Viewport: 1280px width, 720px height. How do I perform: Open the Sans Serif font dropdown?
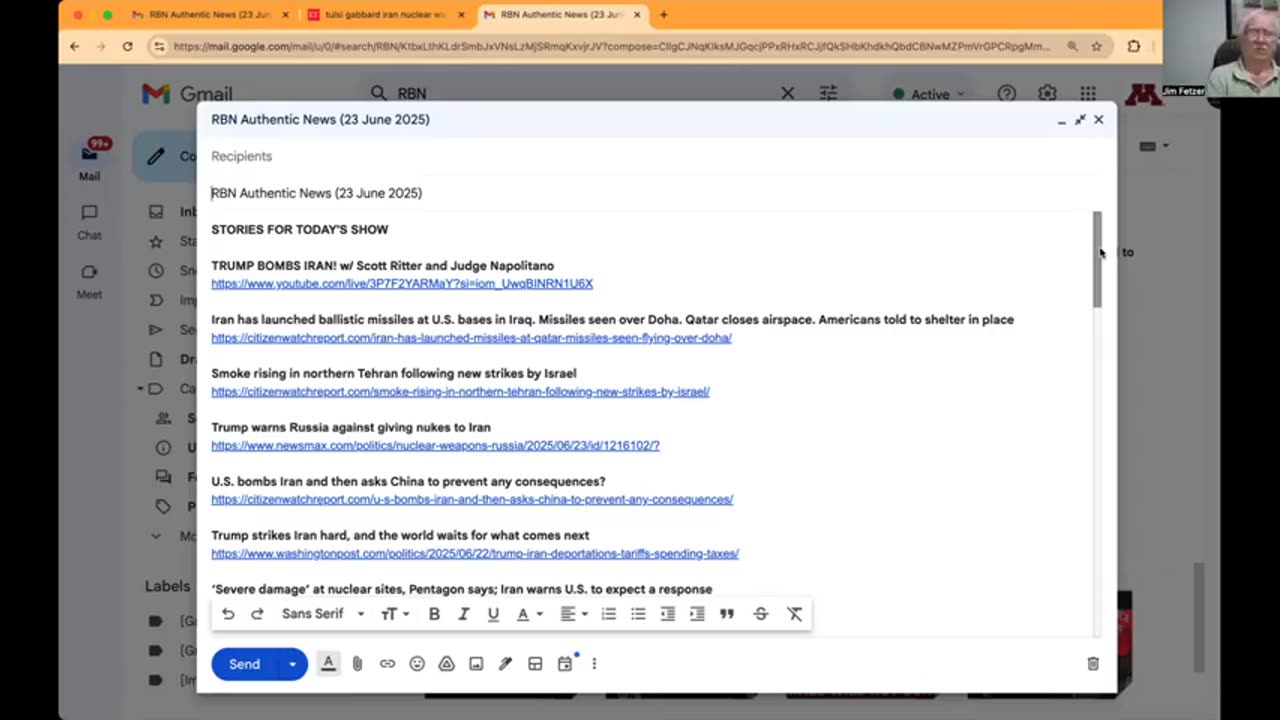(323, 614)
